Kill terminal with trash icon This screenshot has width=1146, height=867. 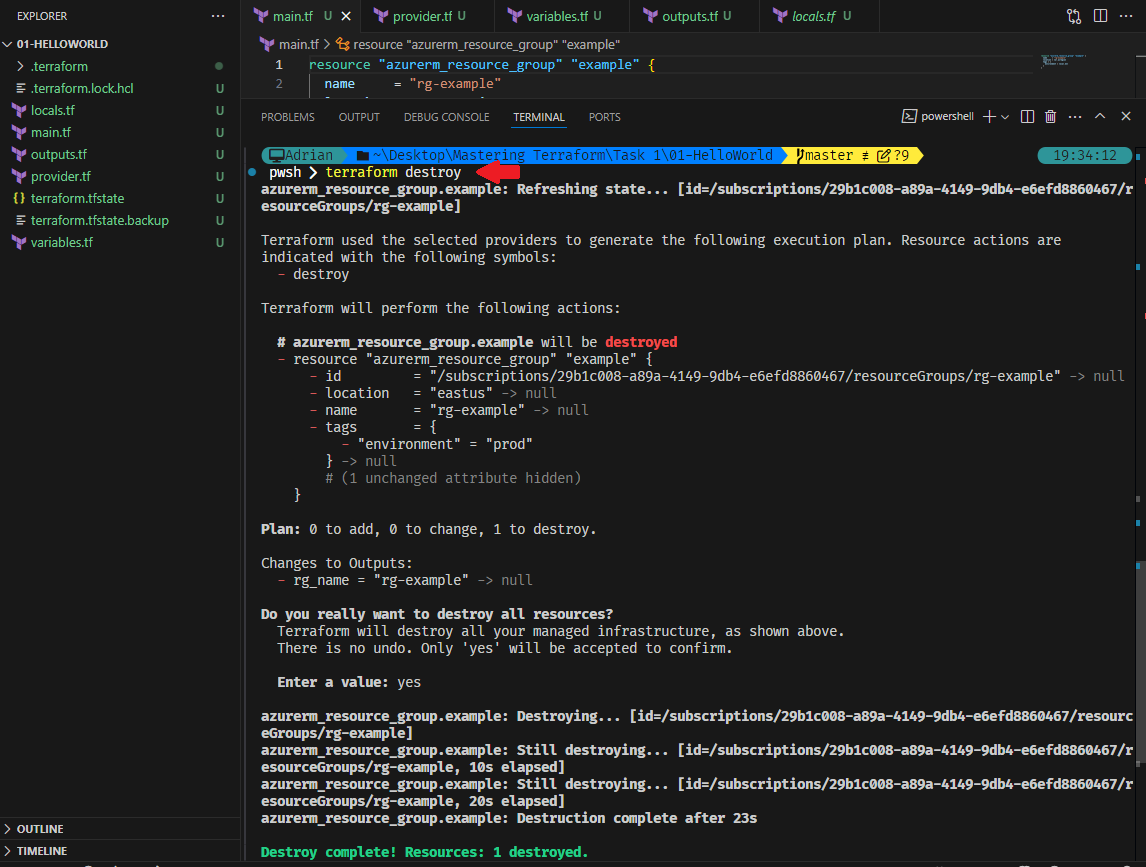pos(1050,116)
